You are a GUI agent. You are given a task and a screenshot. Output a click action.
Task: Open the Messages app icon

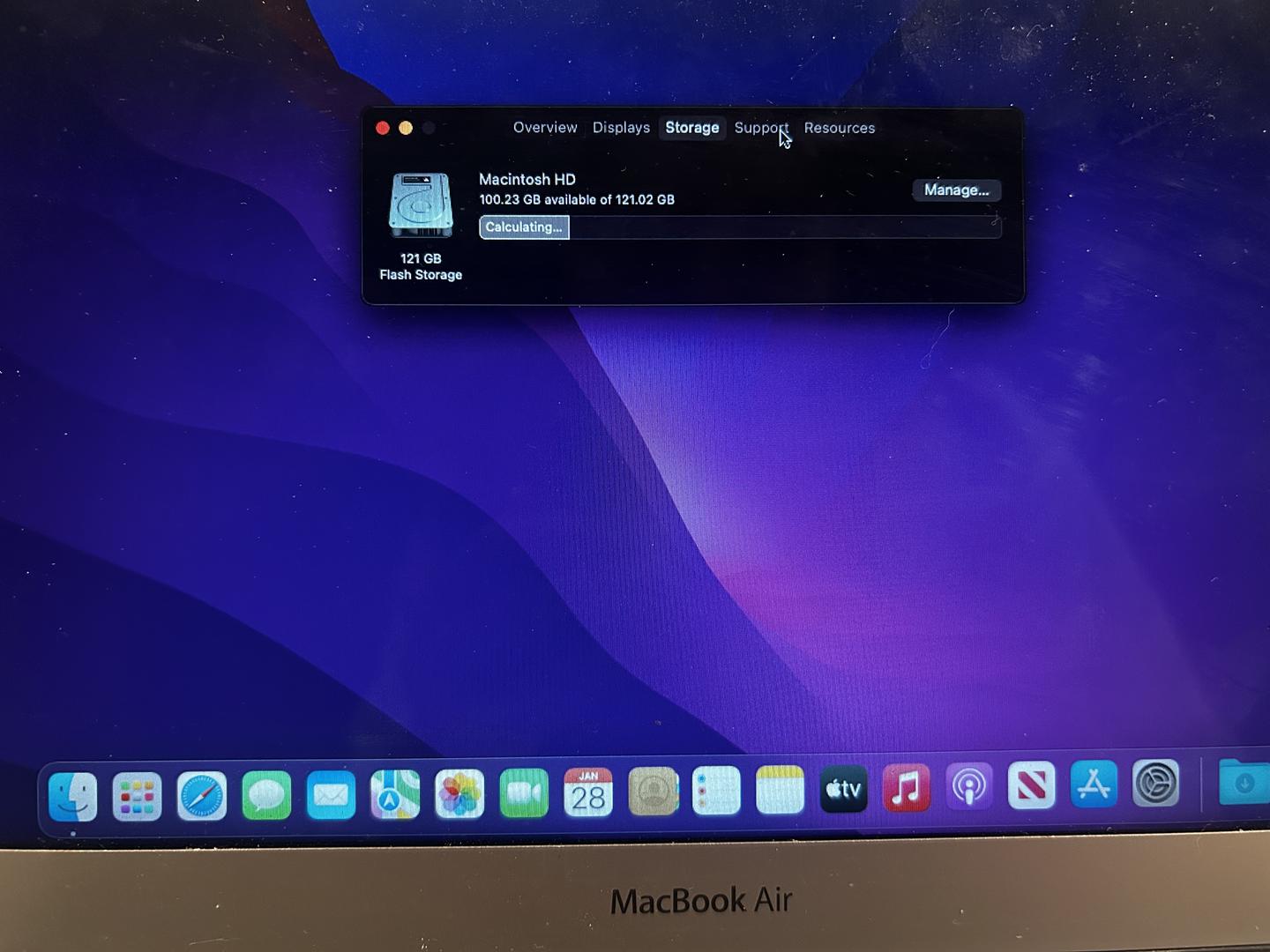point(266,795)
